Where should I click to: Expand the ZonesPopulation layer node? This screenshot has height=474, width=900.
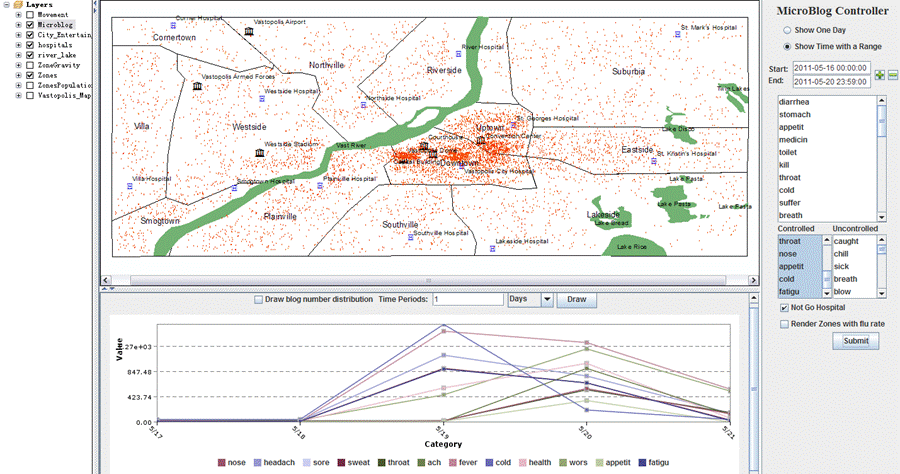pos(18,85)
